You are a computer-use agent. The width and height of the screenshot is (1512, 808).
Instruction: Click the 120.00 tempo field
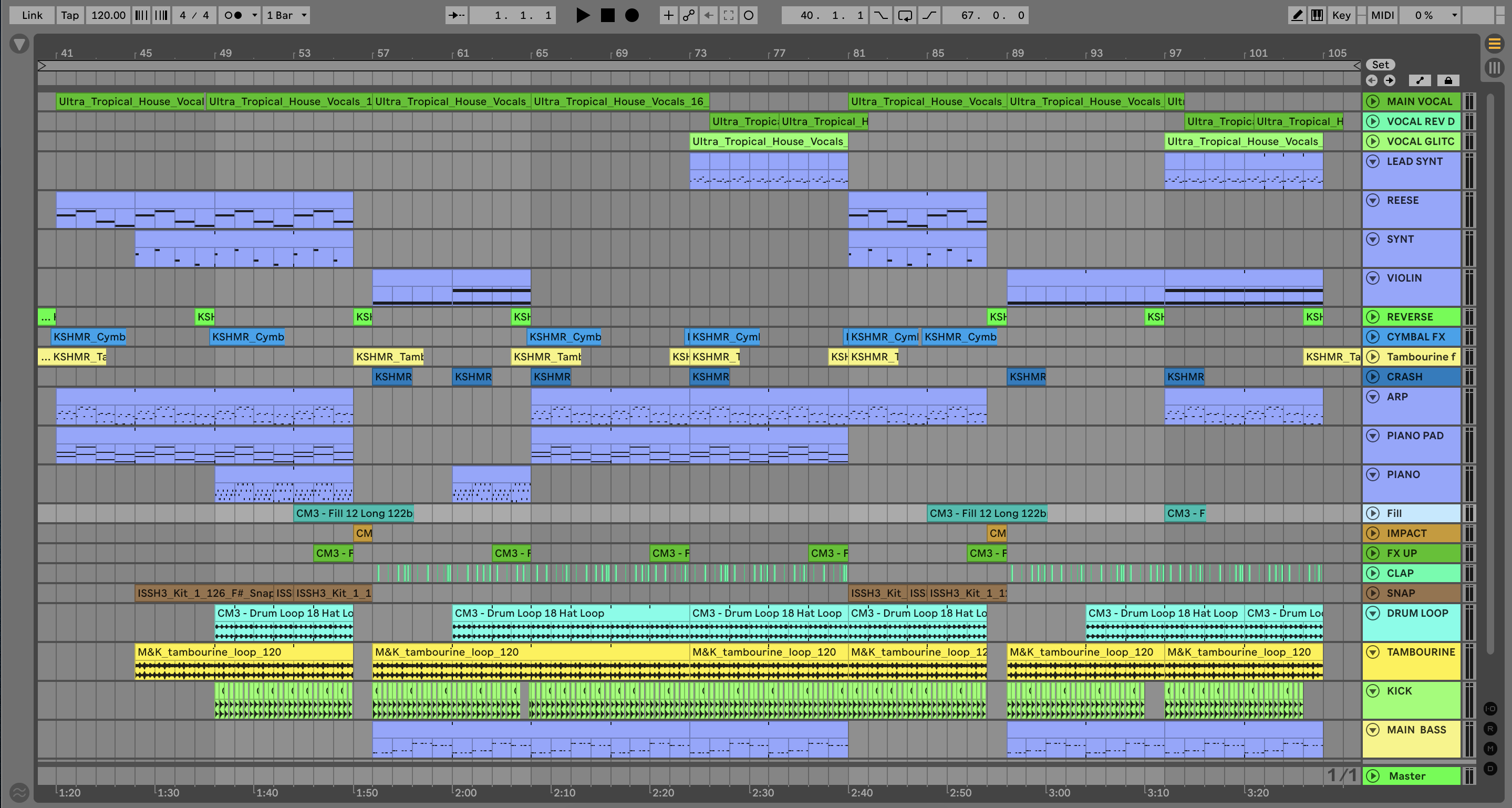(109, 15)
